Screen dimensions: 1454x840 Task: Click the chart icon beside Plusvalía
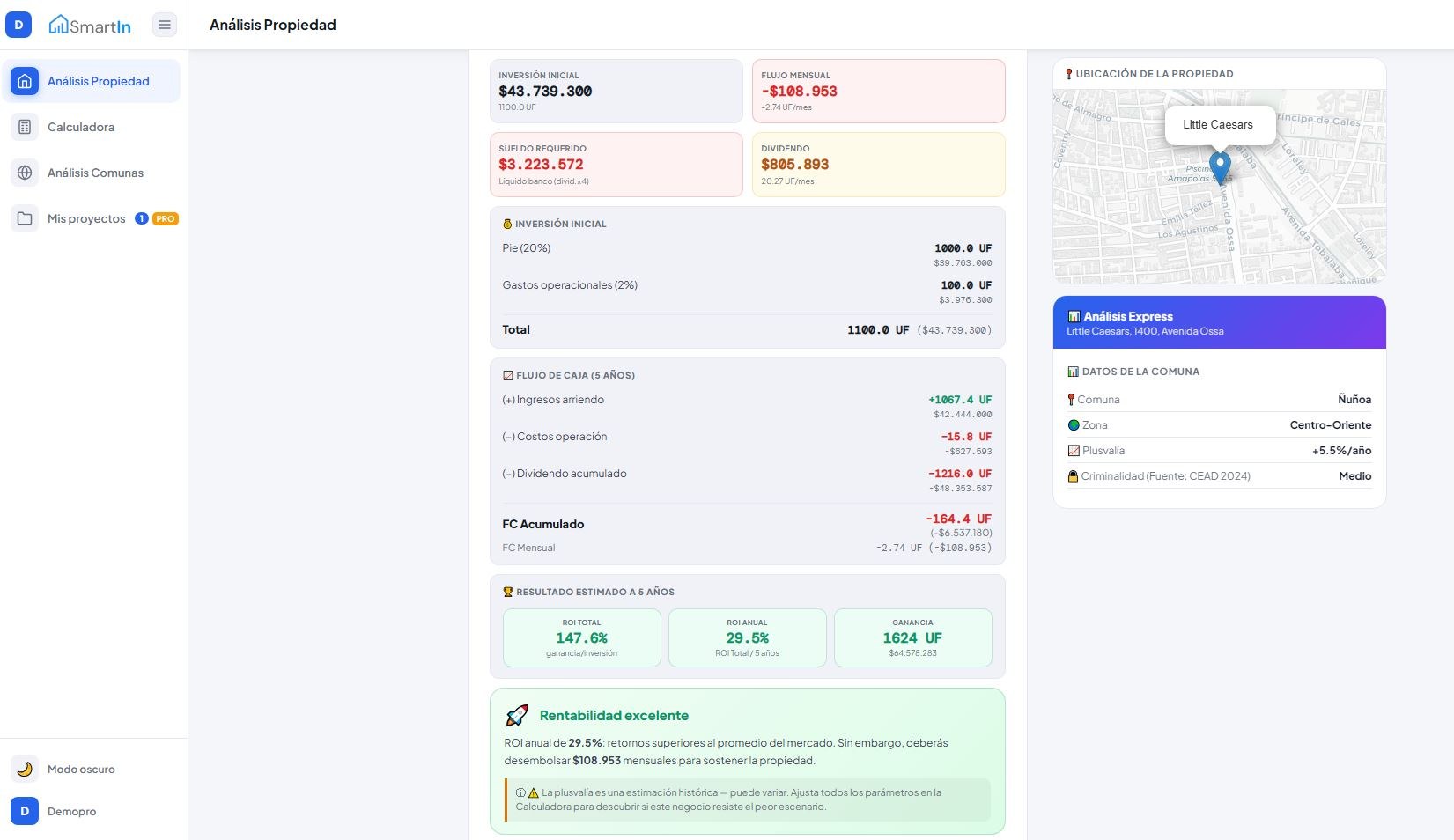point(1074,451)
